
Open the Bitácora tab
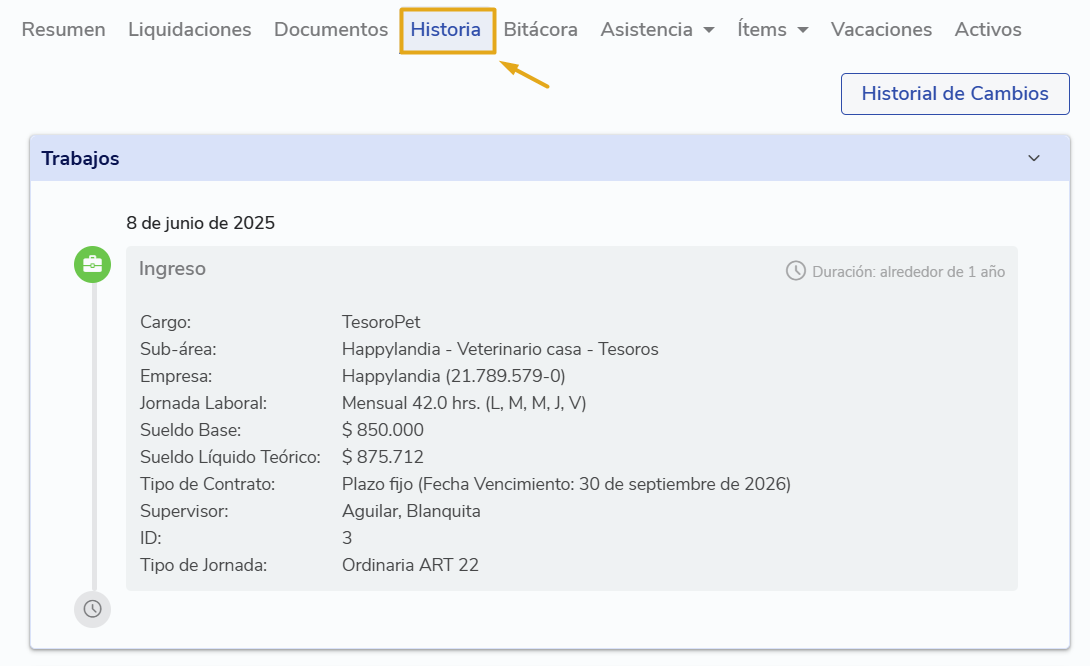541,30
